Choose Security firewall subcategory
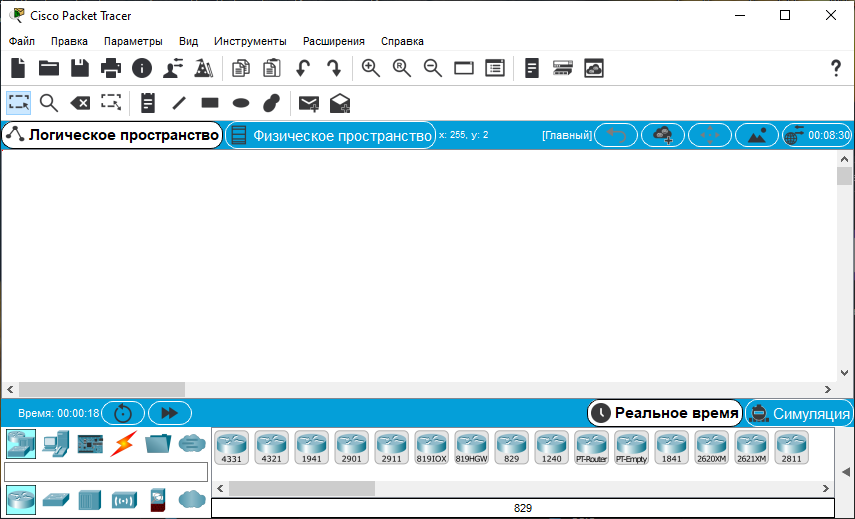 (158, 499)
